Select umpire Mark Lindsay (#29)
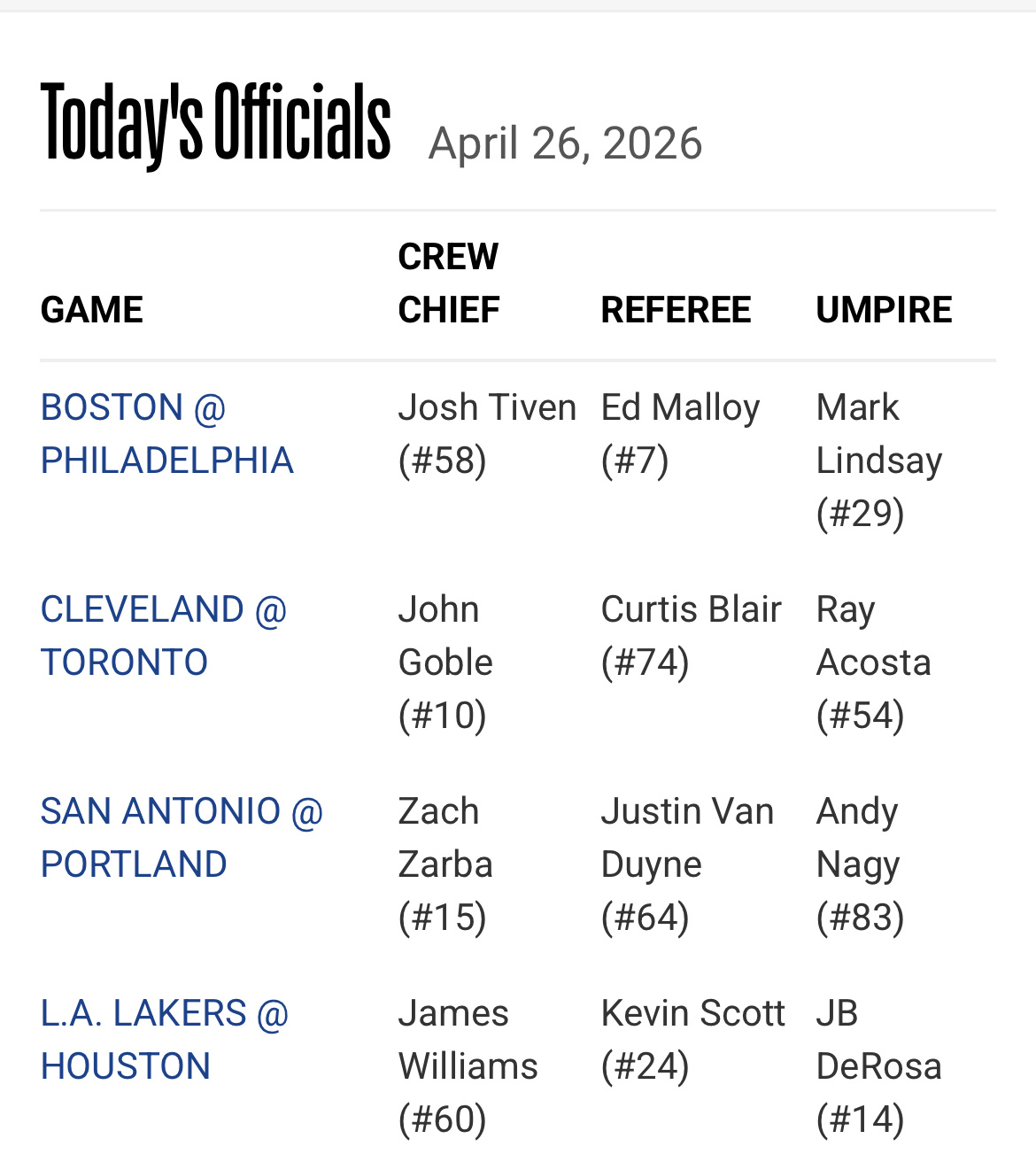Image resolution: width=1036 pixels, height=1162 pixels. click(x=878, y=461)
